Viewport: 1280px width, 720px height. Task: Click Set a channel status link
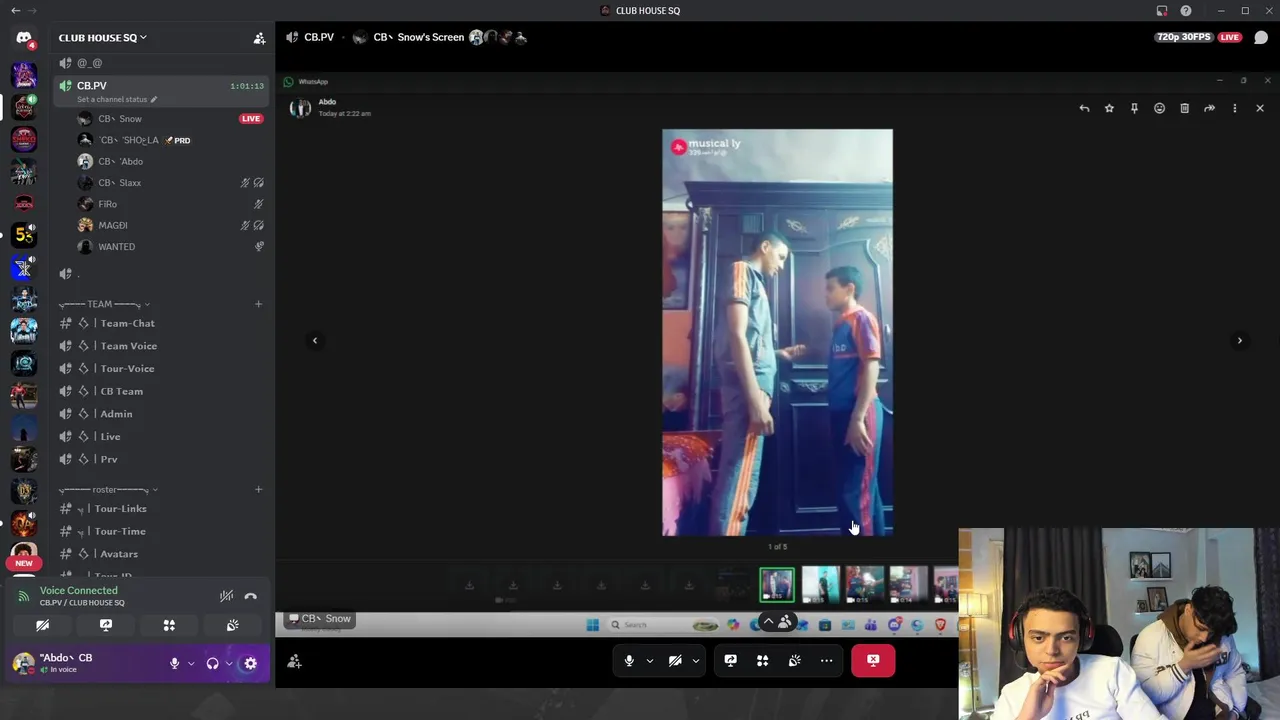[x=117, y=100]
